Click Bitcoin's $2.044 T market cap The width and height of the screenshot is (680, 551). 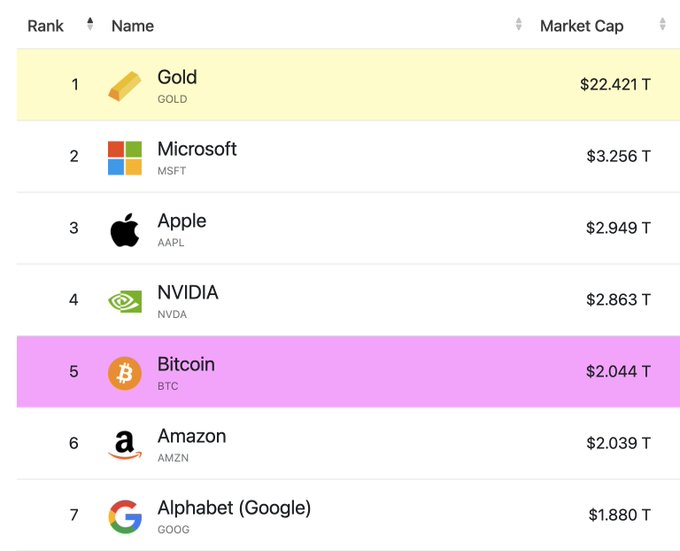618,372
